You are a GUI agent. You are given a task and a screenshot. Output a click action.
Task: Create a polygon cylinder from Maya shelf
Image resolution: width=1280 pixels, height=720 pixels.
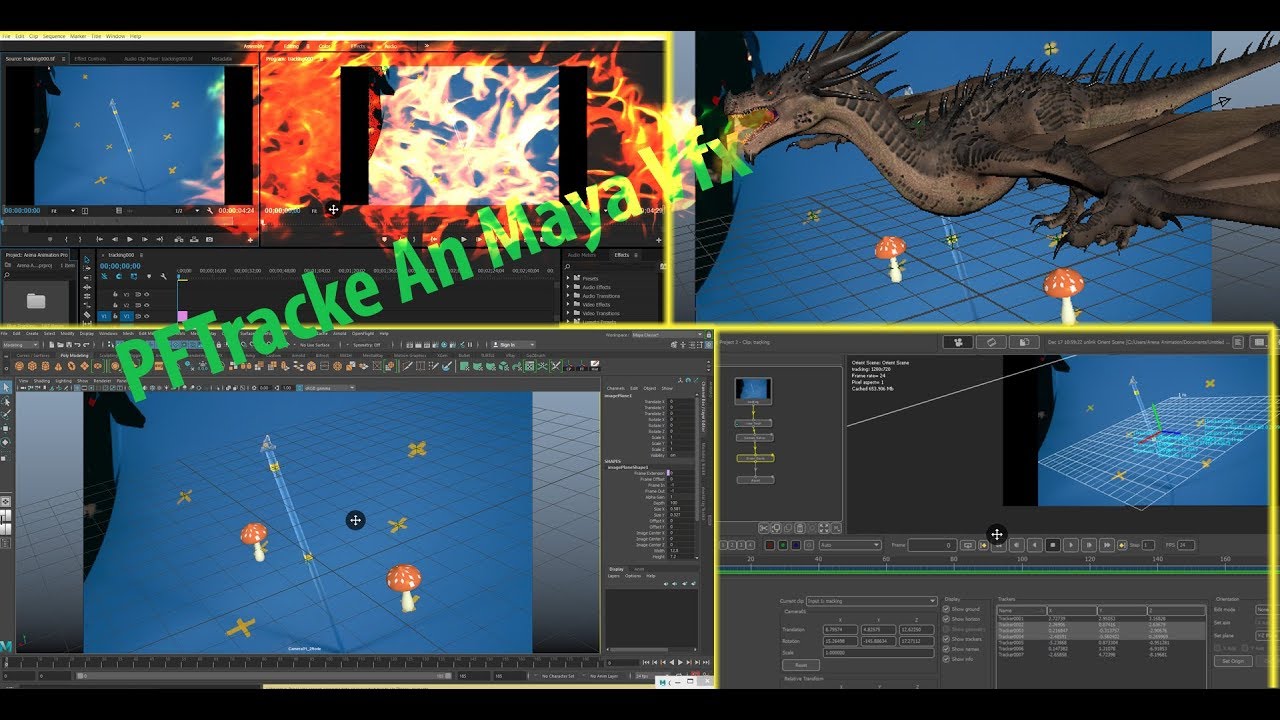coord(45,366)
